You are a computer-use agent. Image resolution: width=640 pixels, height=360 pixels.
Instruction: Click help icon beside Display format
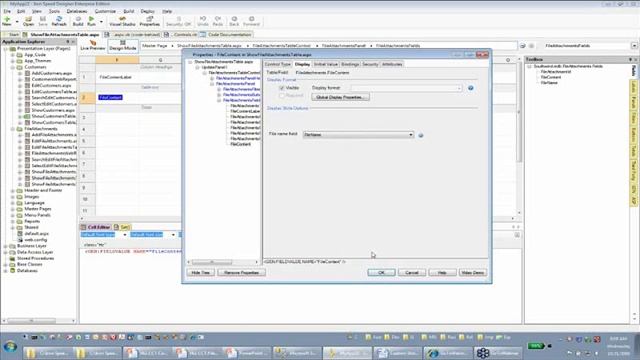coord(471,88)
